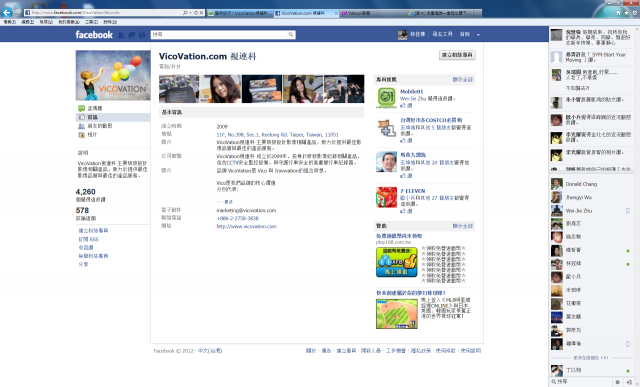Click the user avatar in blue bar

(402, 35)
